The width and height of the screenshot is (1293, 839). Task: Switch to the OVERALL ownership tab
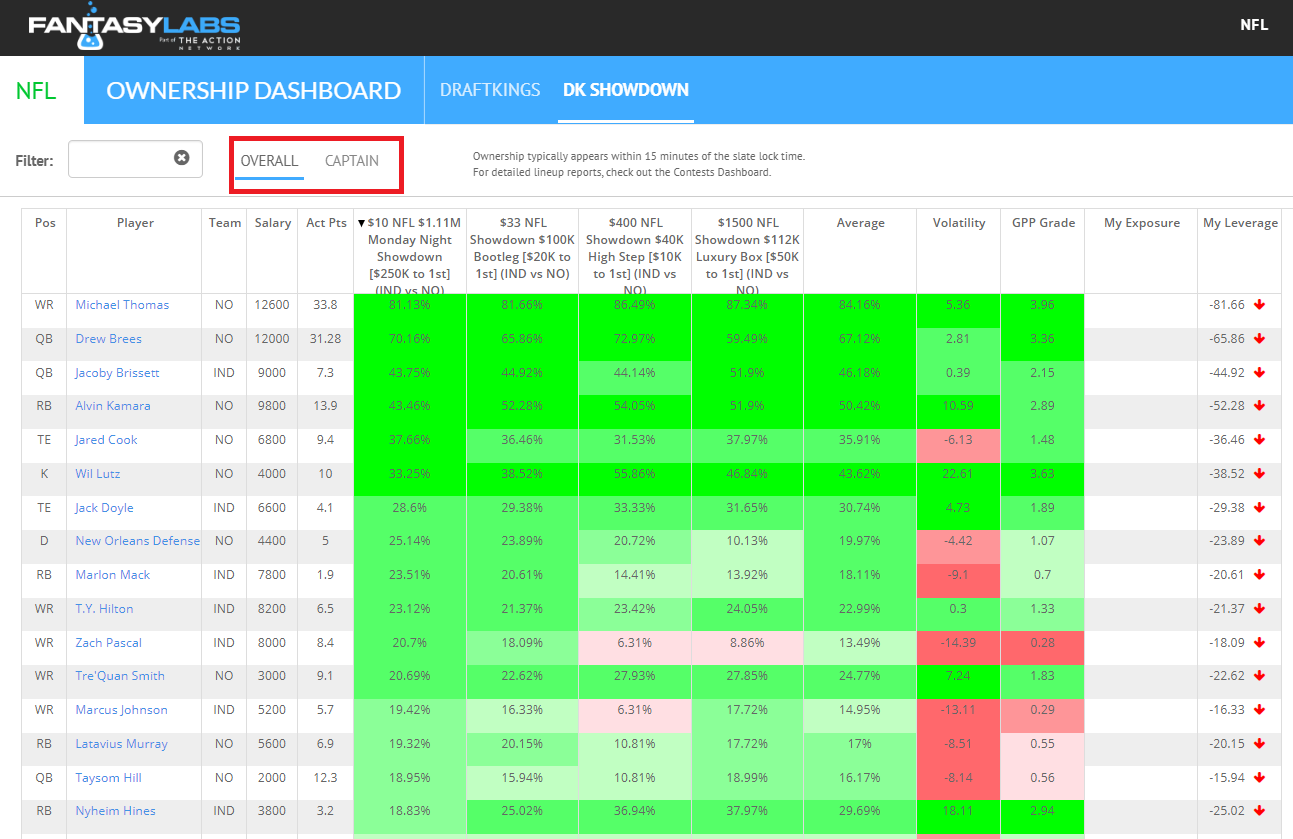point(269,161)
